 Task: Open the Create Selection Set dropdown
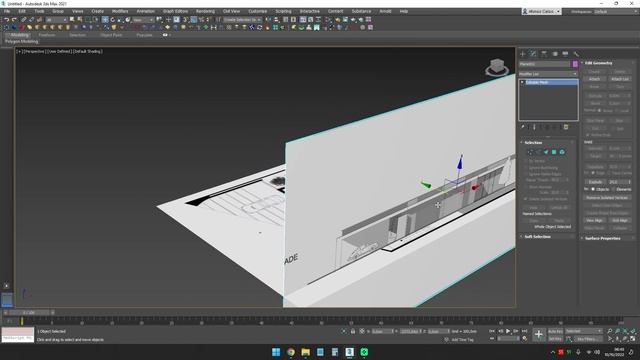pyautogui.click(x=242, y=20)
